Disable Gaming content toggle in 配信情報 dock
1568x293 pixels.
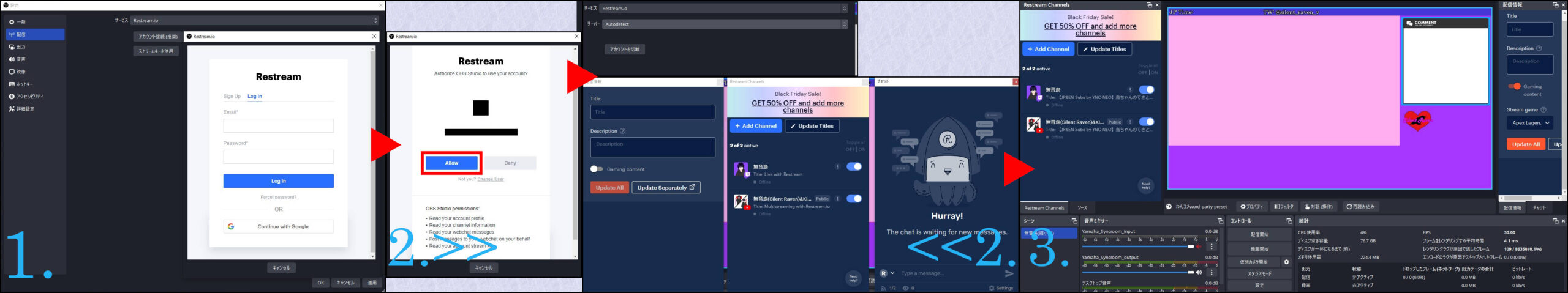[1515, 86]
